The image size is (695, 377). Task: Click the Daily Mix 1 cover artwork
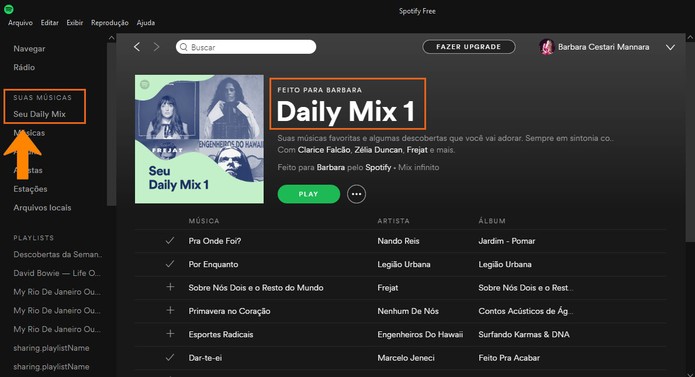coord(199,139)
